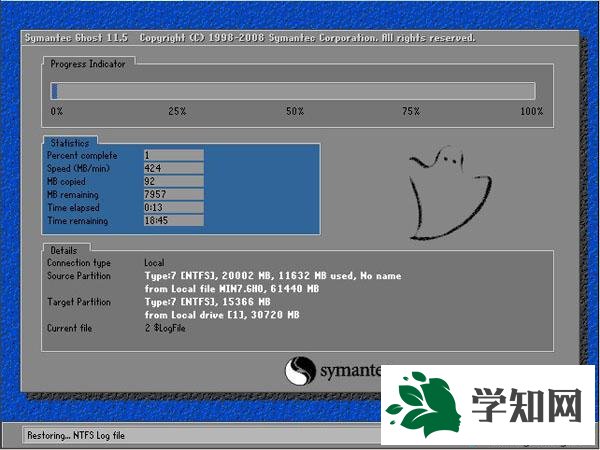Click the MB copied label

coord(66,181)
